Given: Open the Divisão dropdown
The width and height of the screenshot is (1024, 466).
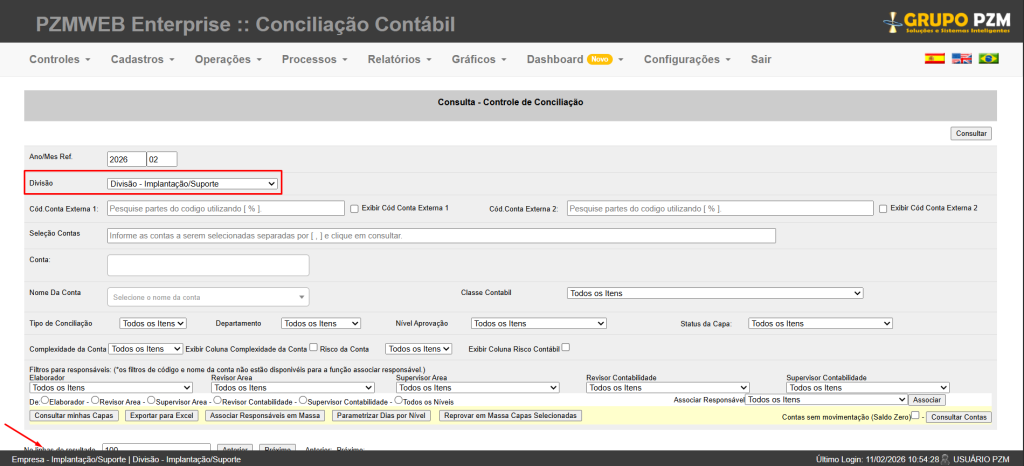Looking at the screenshot, I should click(x=192, y=183).
